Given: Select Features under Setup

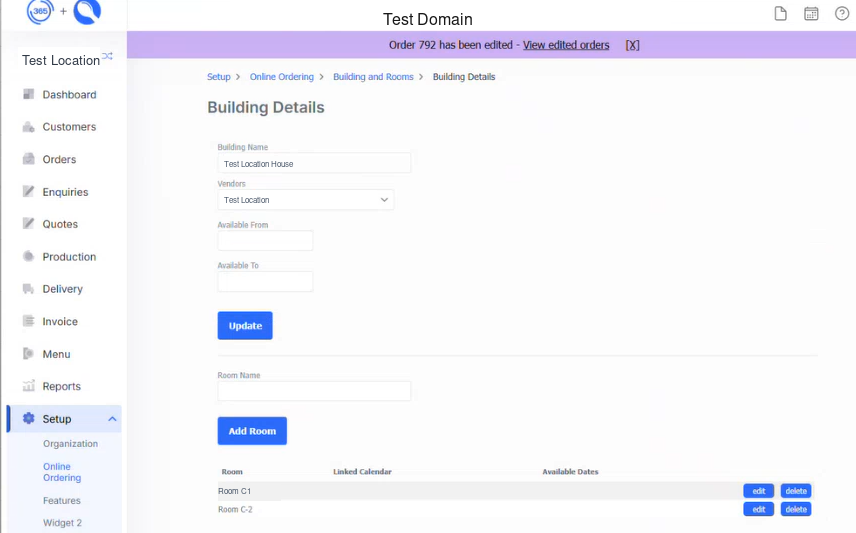Looking at the screenshot, I should point(62,500).
